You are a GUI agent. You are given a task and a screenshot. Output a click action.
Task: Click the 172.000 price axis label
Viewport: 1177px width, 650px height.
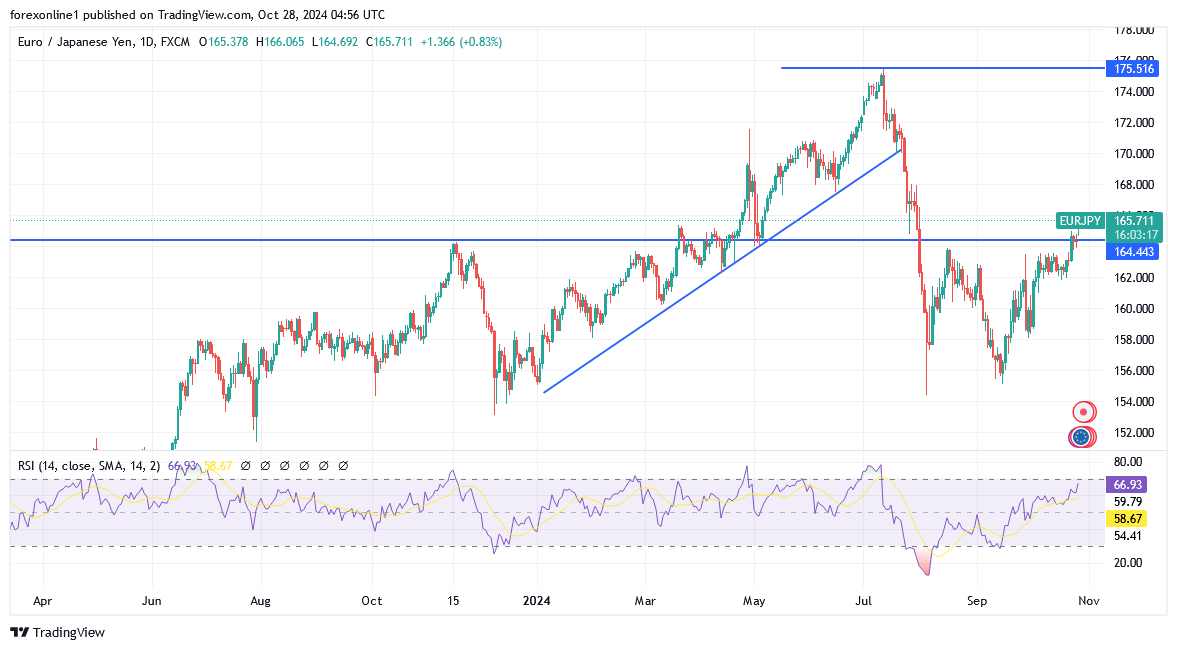1133,123
